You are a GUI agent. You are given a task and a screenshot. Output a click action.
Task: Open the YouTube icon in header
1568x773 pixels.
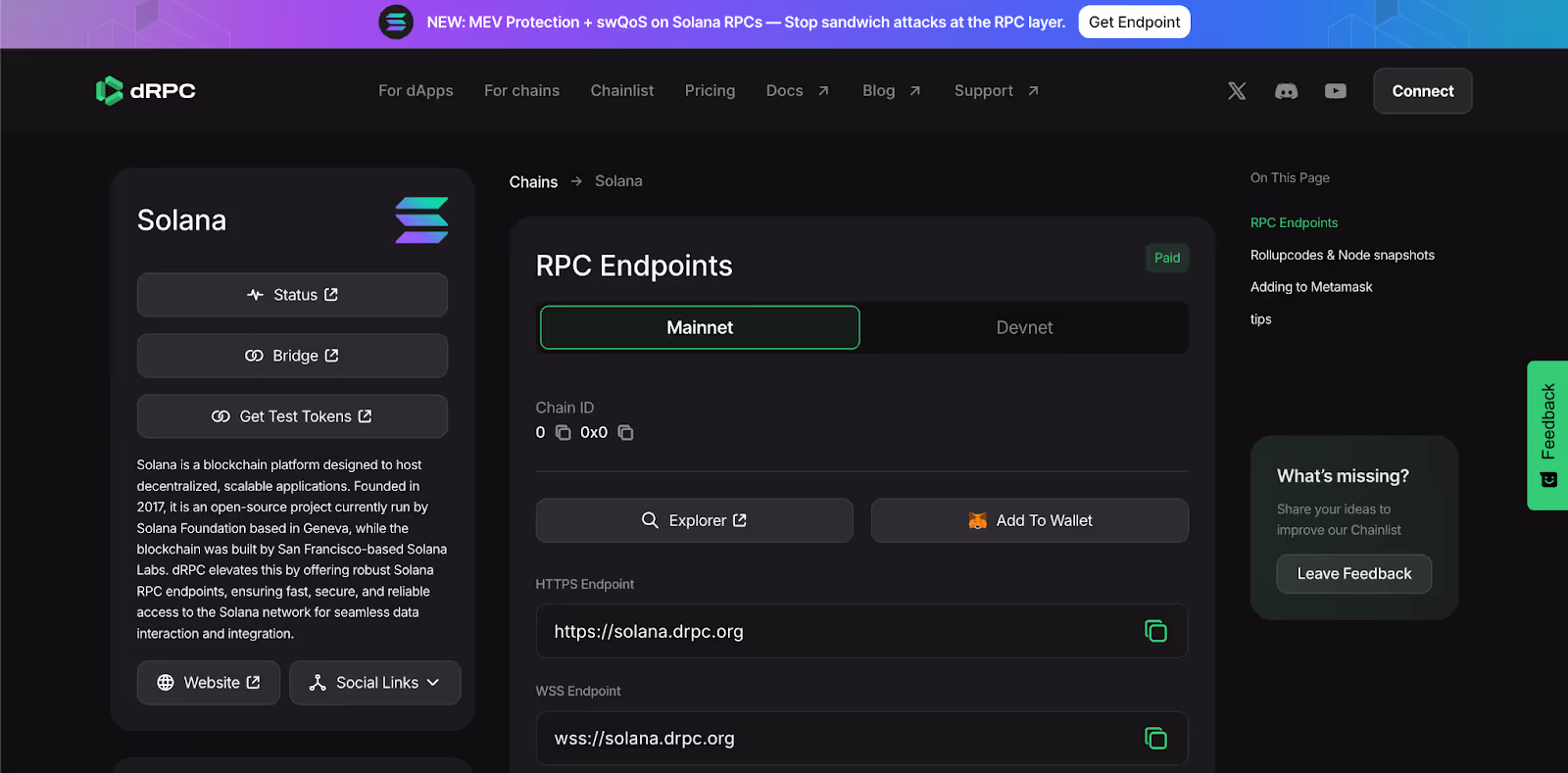pyautogui.click(x=1335, y=91)
